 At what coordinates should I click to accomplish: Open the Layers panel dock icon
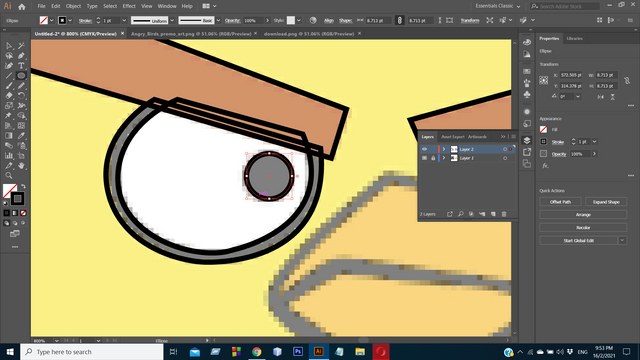(x=527, y=140)
